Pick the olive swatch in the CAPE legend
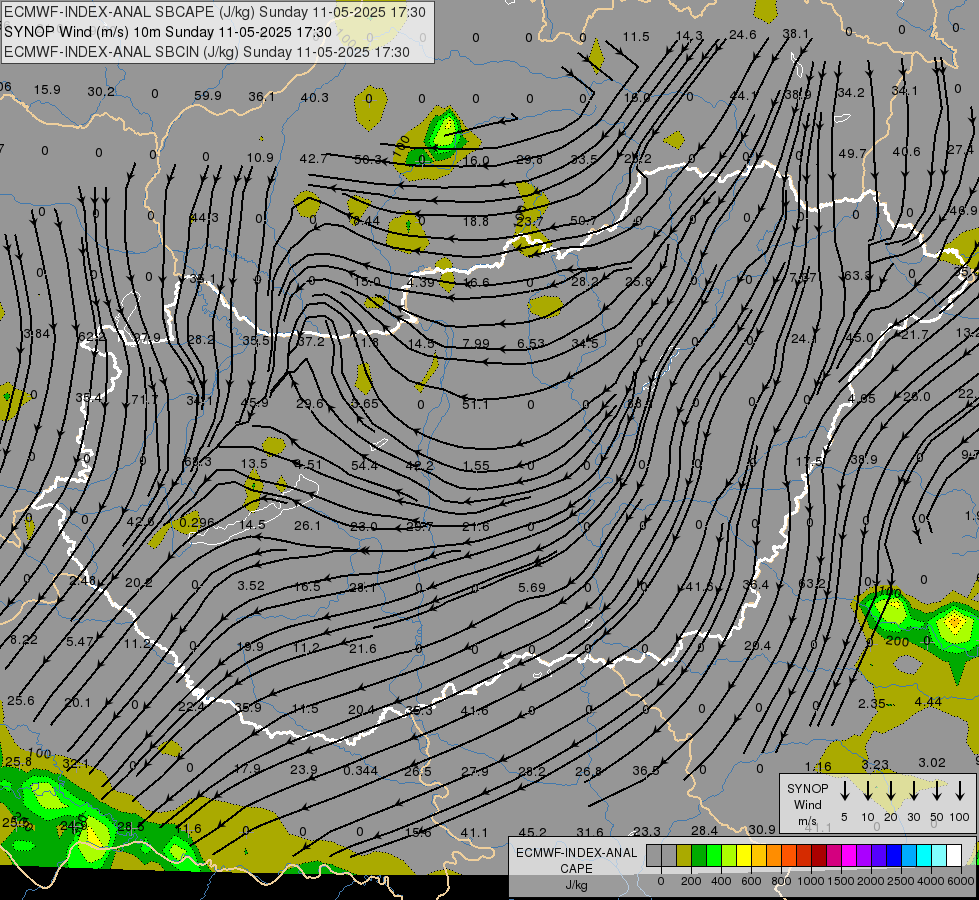The height and width of the screenshot is (900, 979). point(684,855)
